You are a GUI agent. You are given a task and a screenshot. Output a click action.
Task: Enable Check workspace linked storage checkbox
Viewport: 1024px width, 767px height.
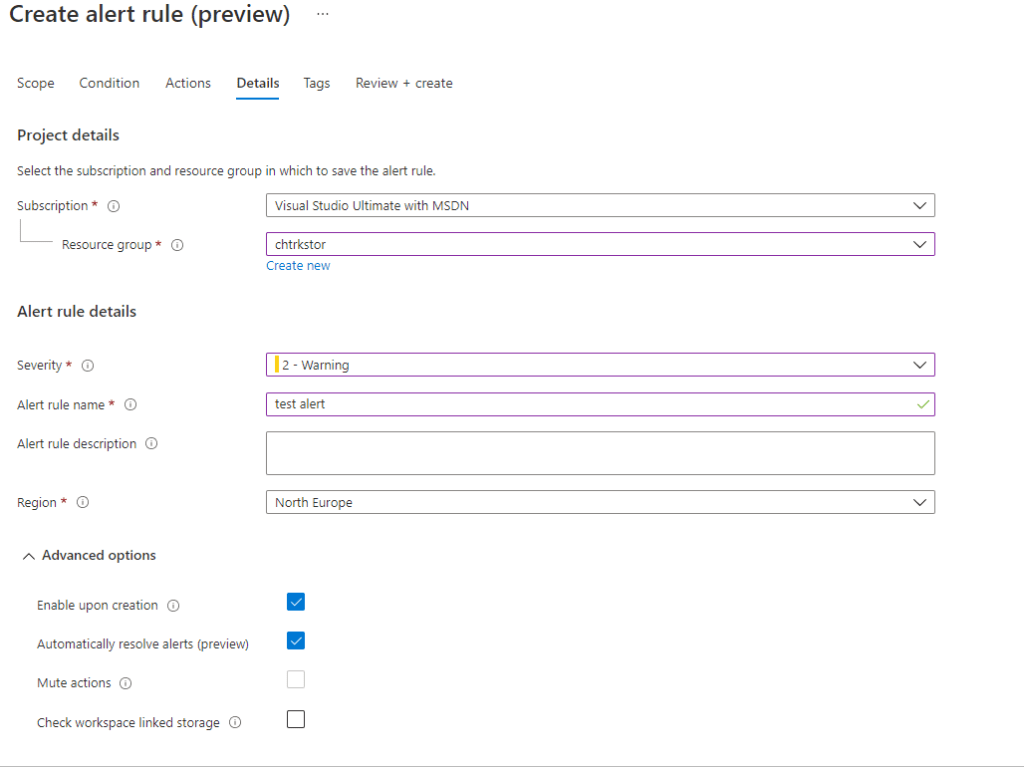tap(296, 720)
